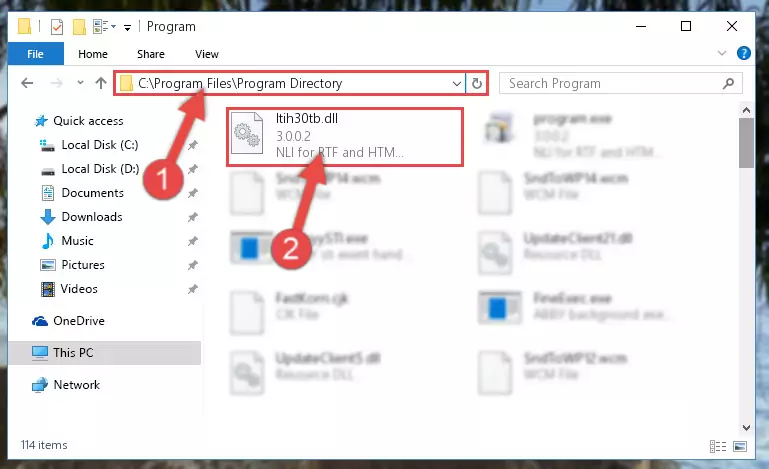
Task: Select the UpdateClient21.dll file
Action: coord(555,254)
